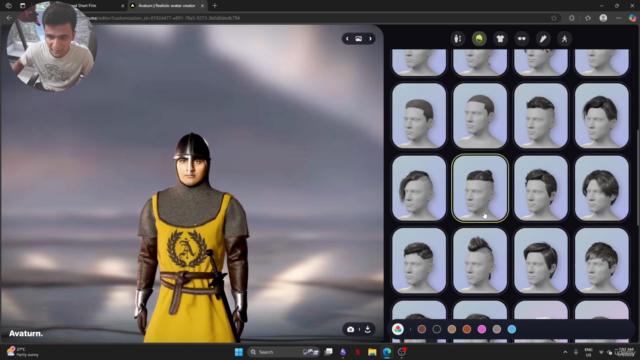The image size is (640, 360).
Task: Open the browser favorites list icon
Action: click(x=588, y=18)
